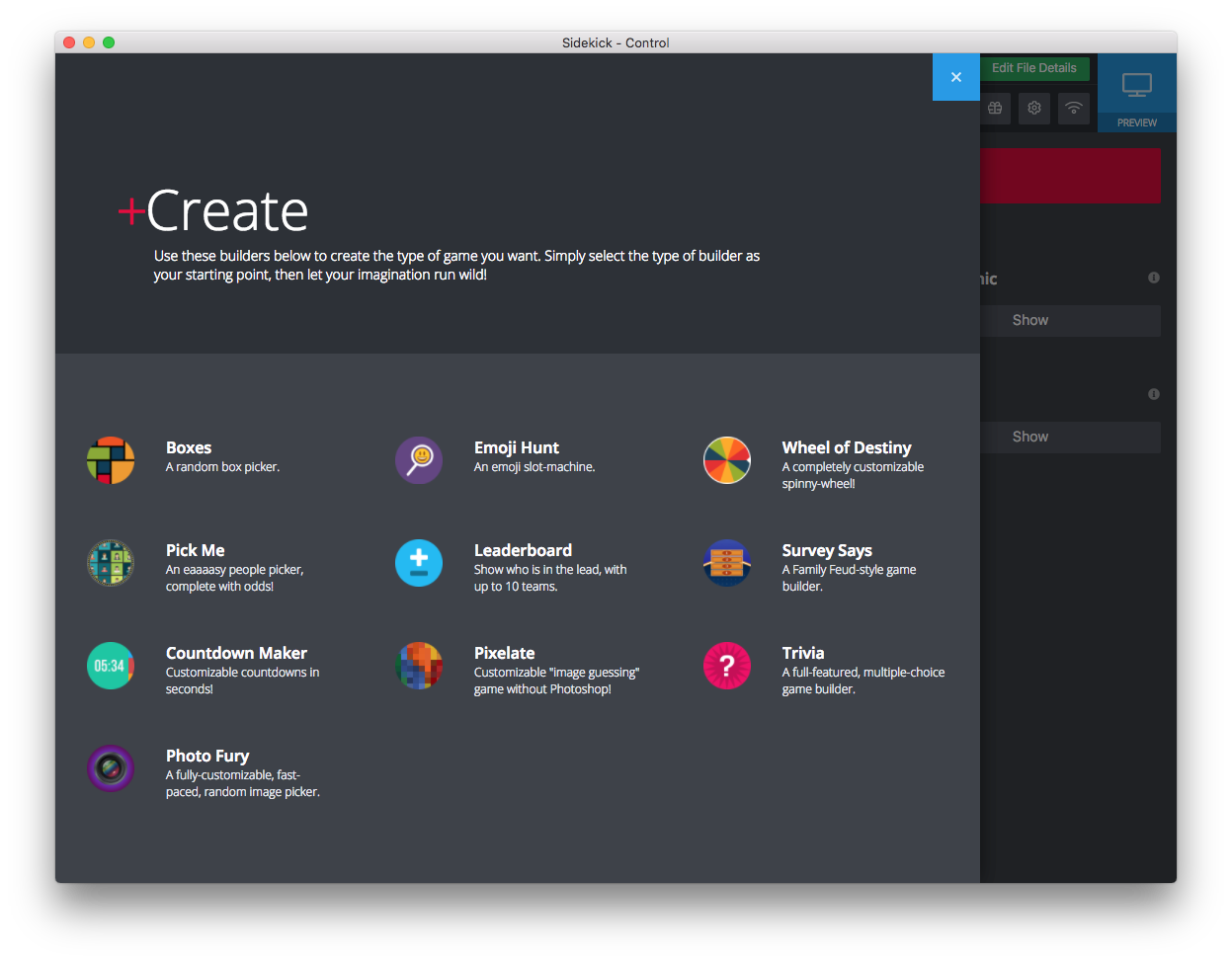Choose the Survey Says title
This screenshot has width=1232, height=962.
(x=827, y=550)
